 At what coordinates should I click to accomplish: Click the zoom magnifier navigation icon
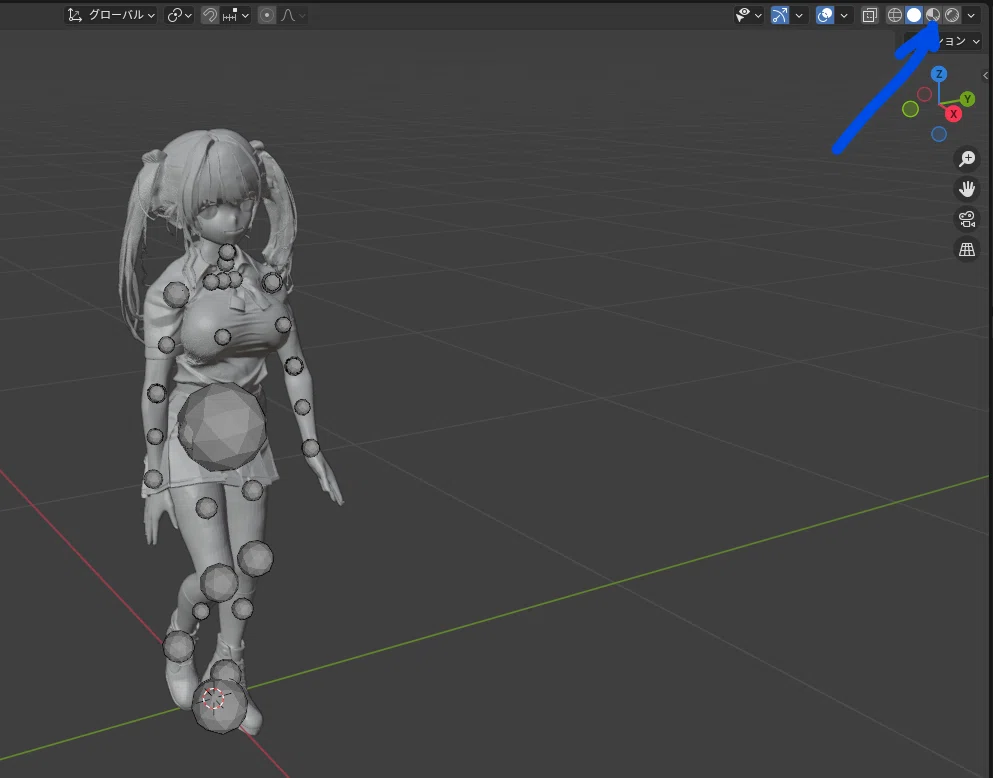[x=966, y=159]
